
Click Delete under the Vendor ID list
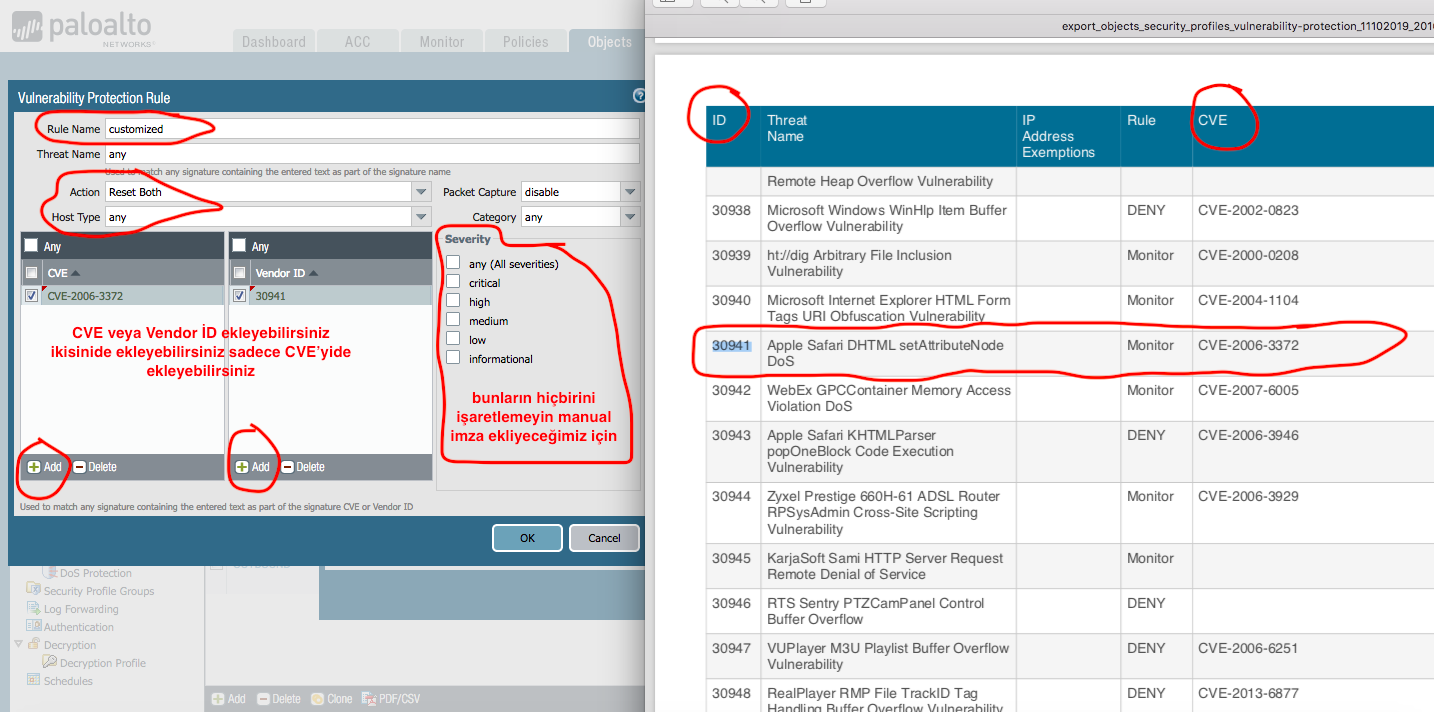click(303, 467)
